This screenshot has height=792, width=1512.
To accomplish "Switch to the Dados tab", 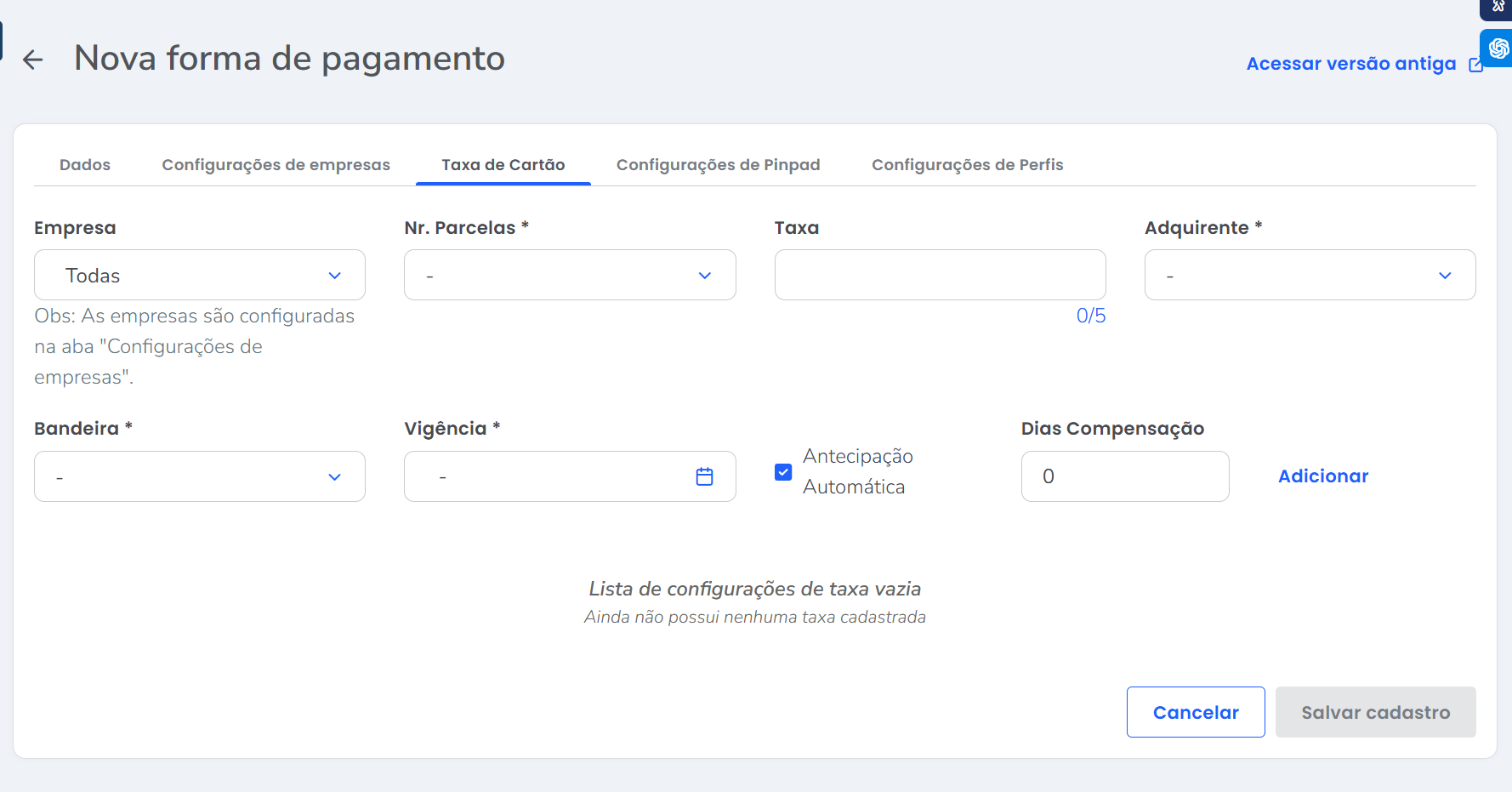I will (85, 165).
